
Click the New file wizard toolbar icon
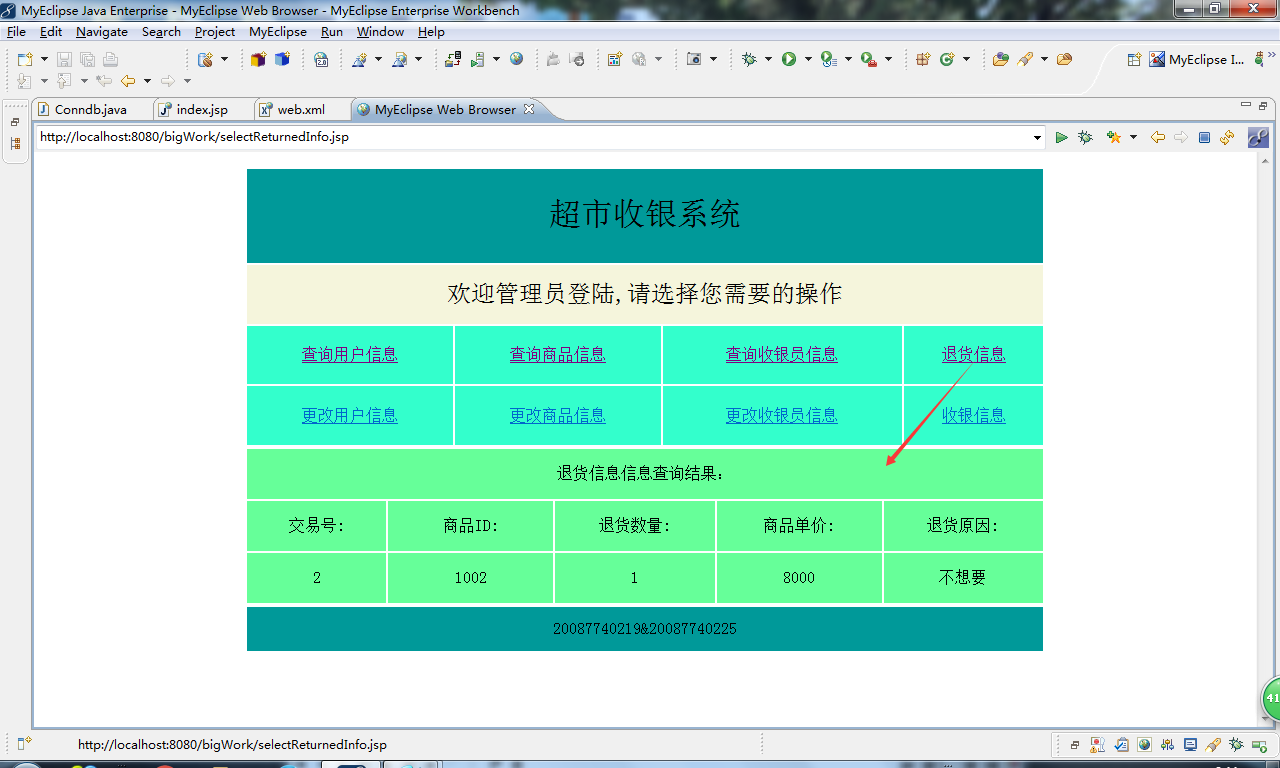click(x=25, y=60)
